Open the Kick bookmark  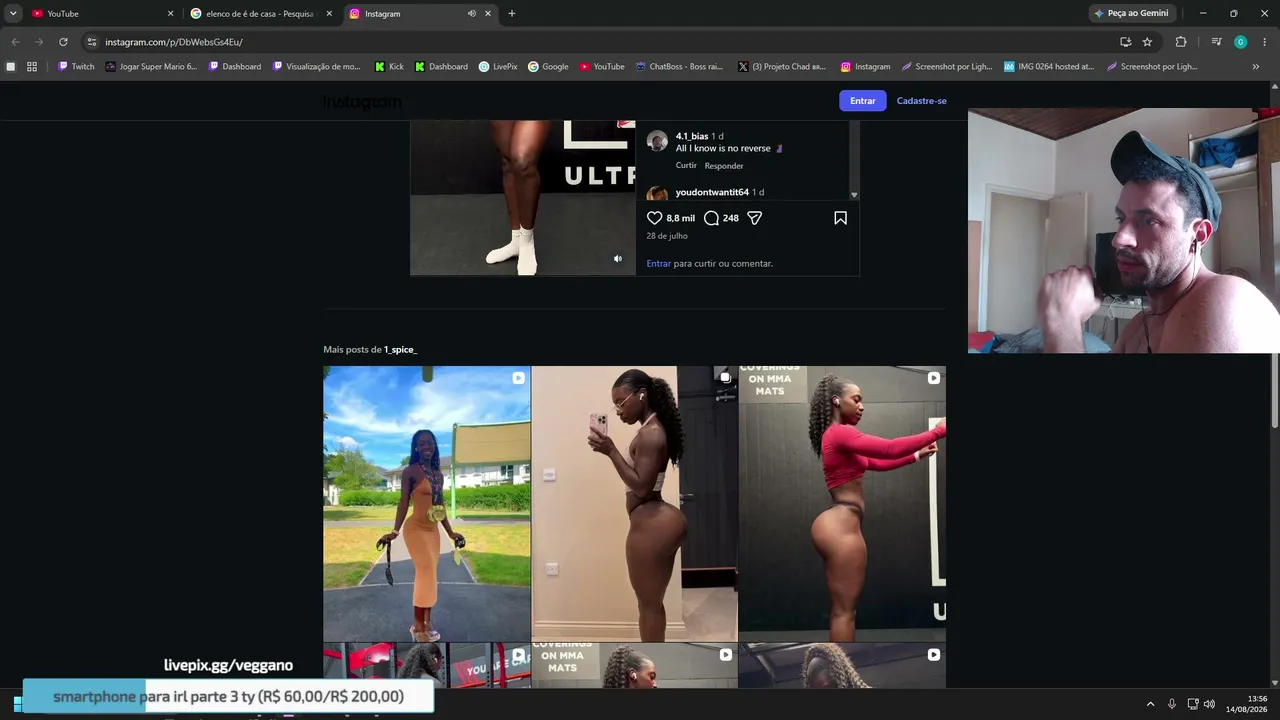coord(389,67)
